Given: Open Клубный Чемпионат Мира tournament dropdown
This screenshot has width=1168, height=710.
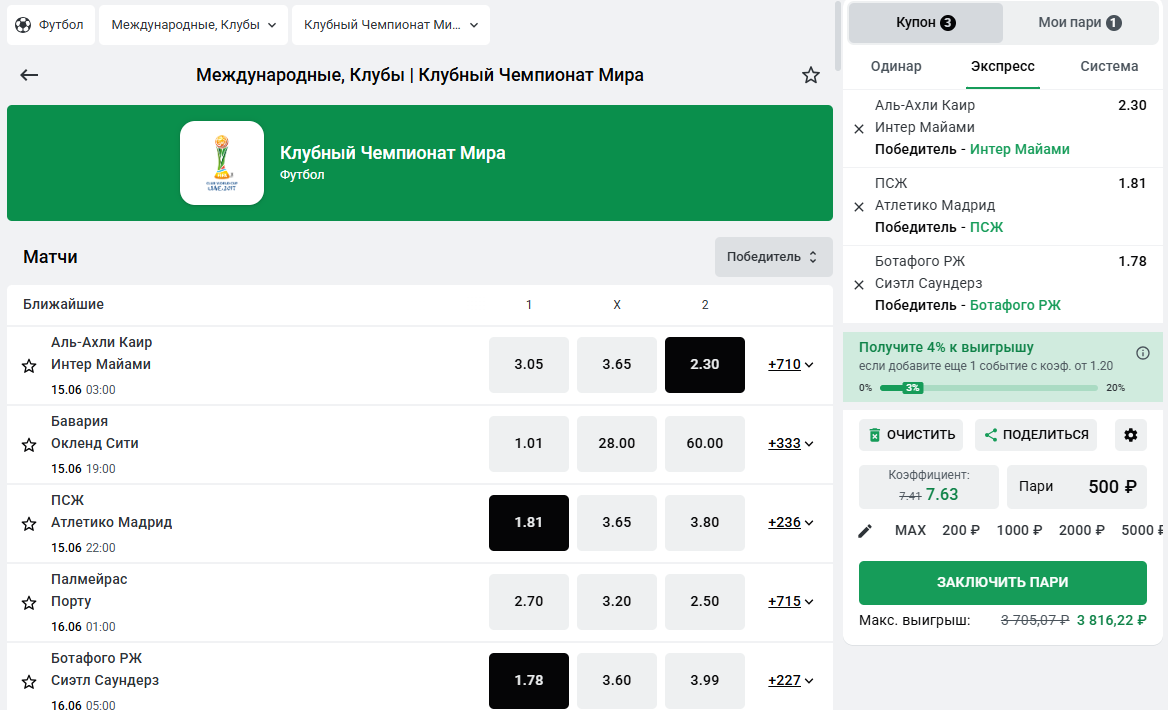Looking at the screenshot, I should pos(390,25).
